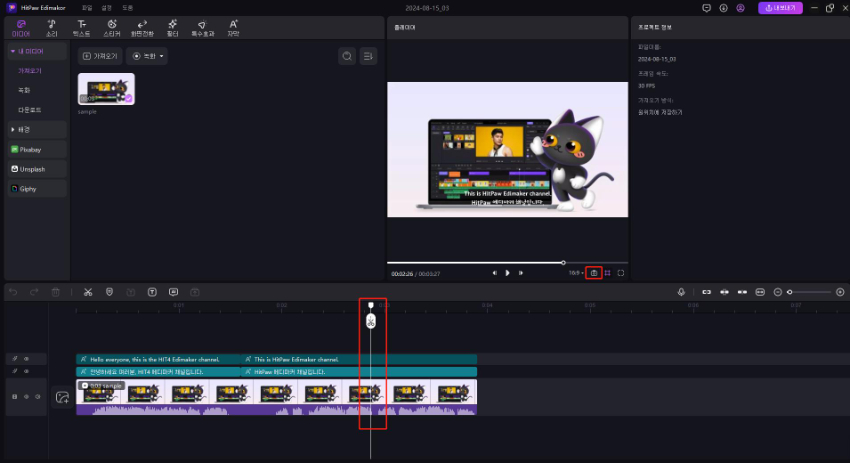Image resolution: width=850 pixels, height=463 pixels.
Task: Open the Filter (필터) panel
Action: pos(173,26)
